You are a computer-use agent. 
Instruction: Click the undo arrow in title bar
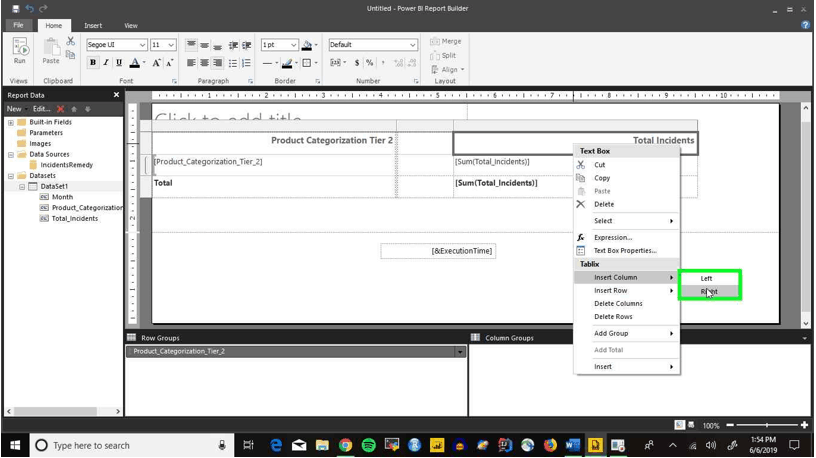coord(30,8)
